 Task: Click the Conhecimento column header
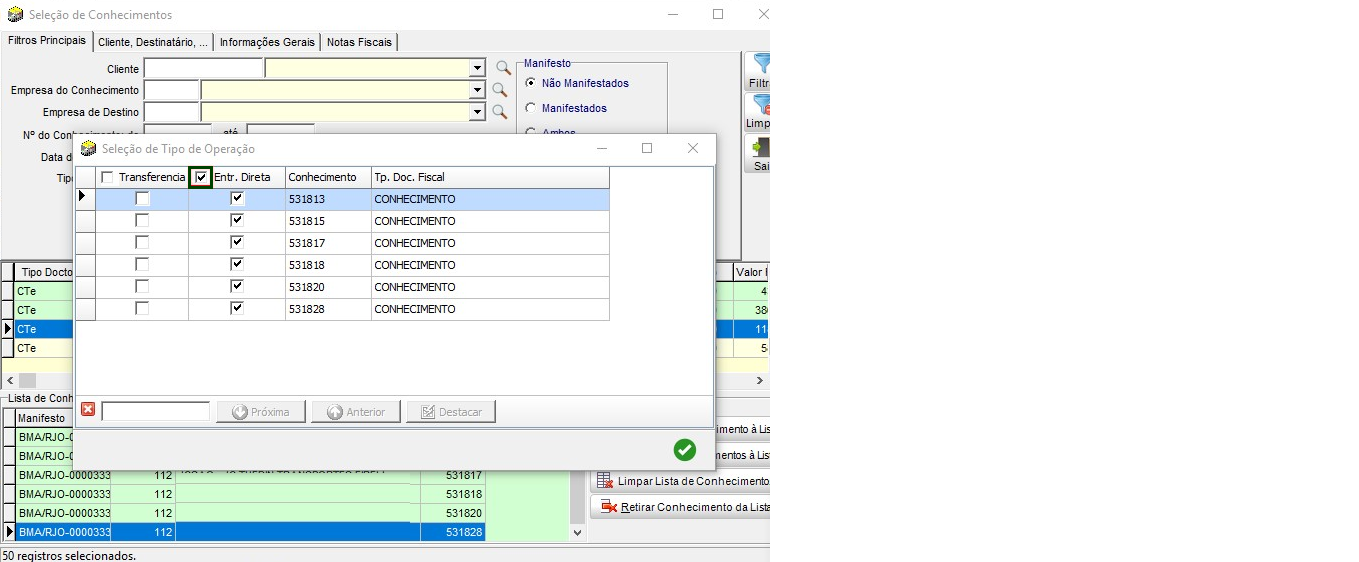328,177
